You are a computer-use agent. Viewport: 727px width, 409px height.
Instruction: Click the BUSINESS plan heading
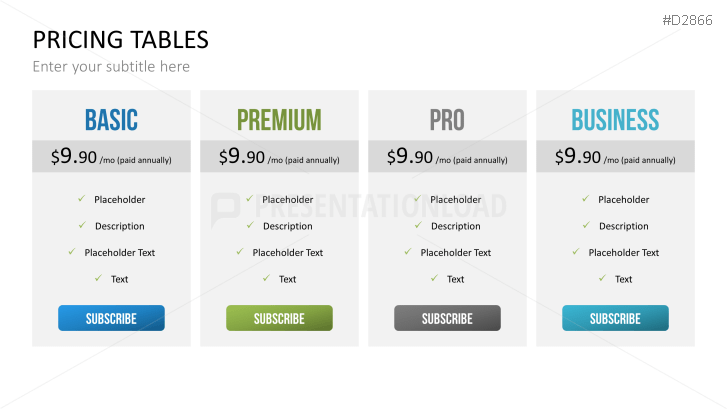click(615, 120)
